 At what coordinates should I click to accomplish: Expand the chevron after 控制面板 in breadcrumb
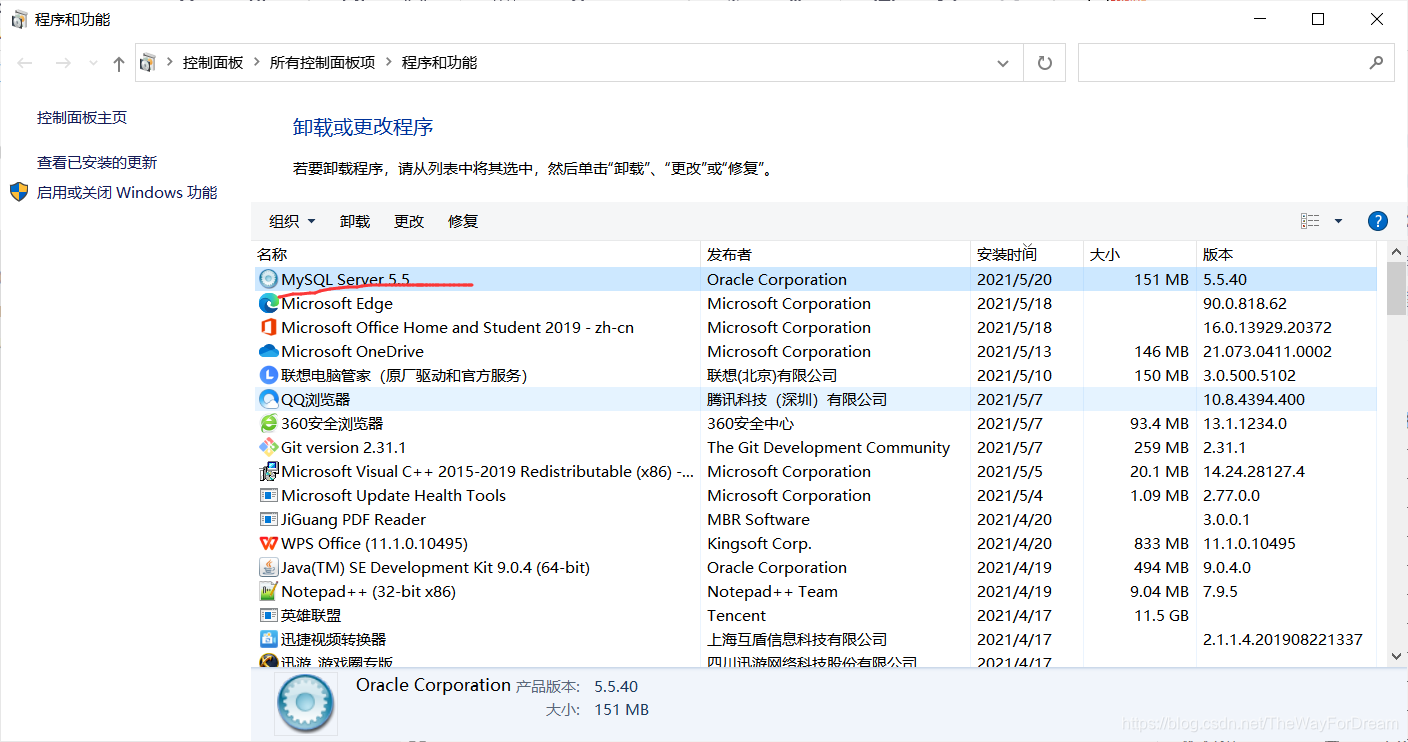(257, 63)
